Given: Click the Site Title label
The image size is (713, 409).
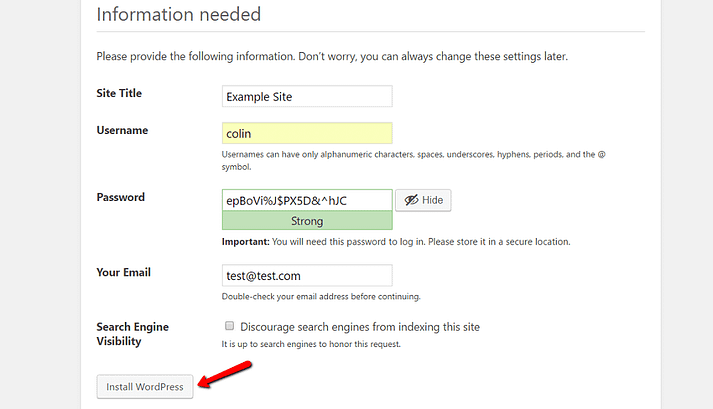Looking at the screenshot, I should tap(119, 93).
